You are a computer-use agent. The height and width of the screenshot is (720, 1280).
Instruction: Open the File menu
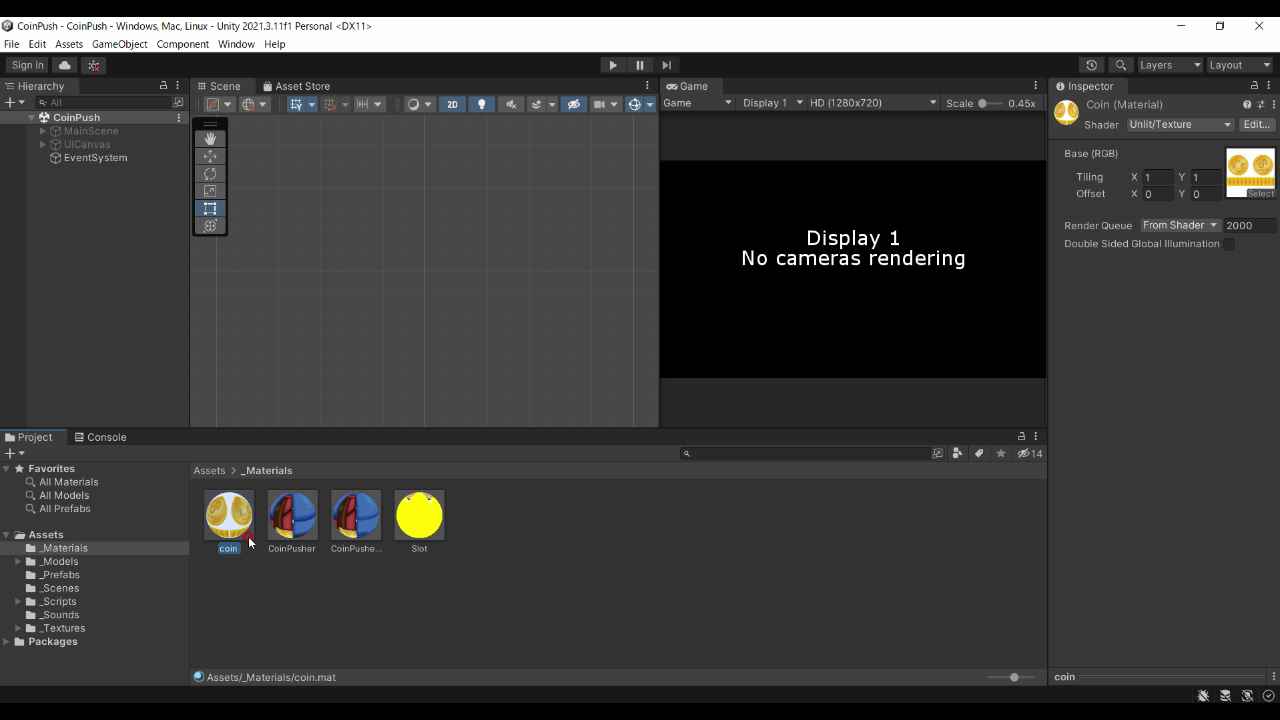point(12,44)
